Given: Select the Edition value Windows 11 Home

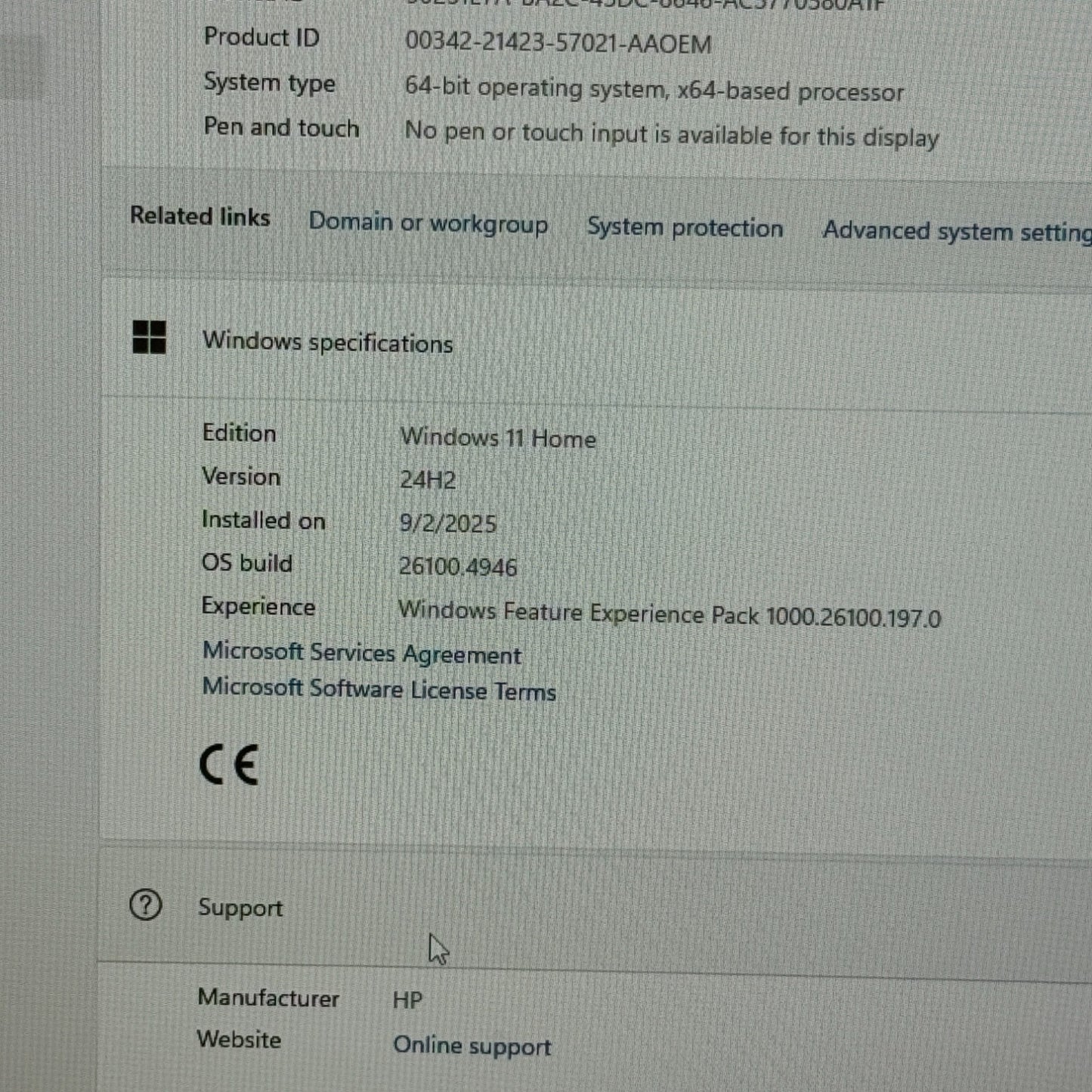Looking at the screenshot, I should 499,438.
